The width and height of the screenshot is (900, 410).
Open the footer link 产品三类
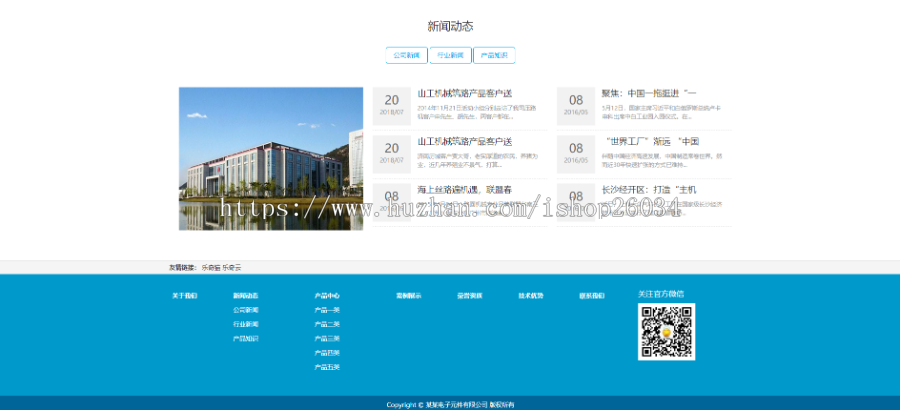tap(327, 339)
